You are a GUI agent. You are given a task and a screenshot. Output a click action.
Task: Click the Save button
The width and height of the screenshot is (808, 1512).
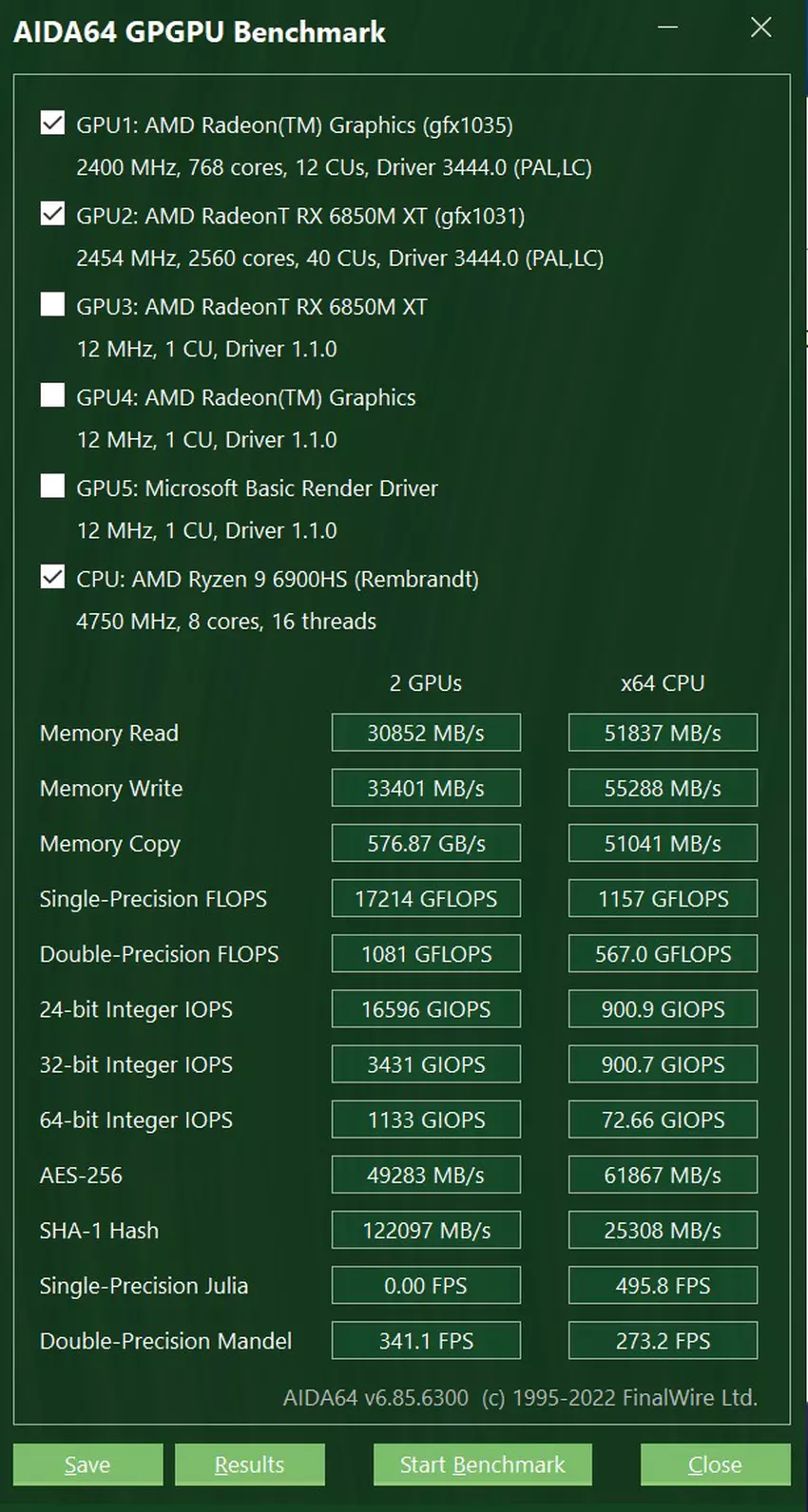pyautogui.click(x=87, y=1464)
